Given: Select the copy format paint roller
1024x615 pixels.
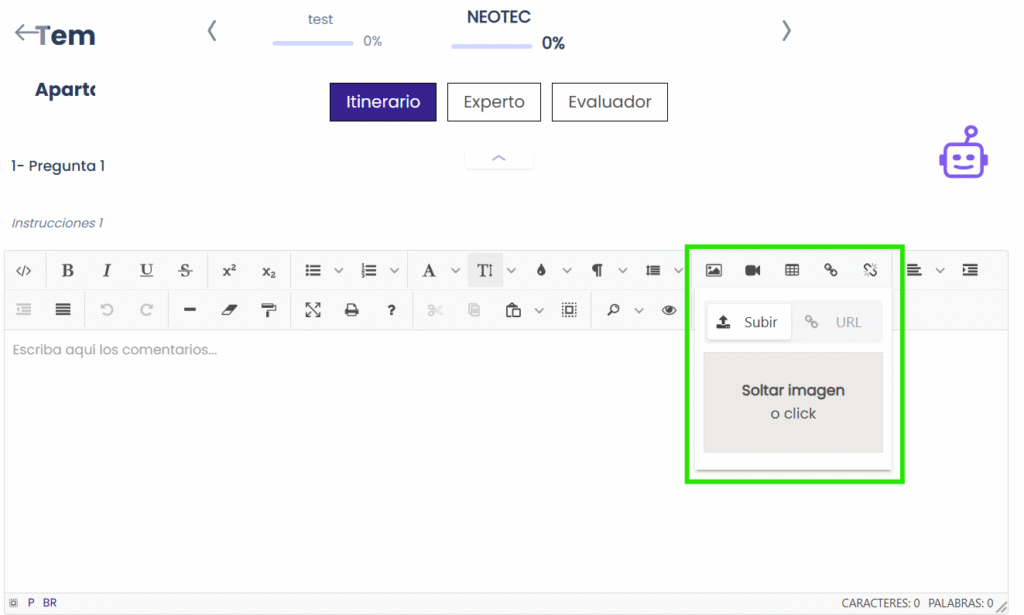Looking at the screenshot, I should [x=268, y=309].
